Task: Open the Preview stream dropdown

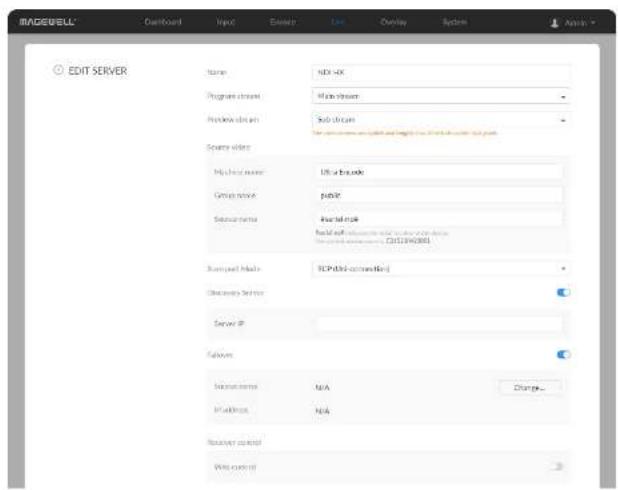Action: (441, 120)
